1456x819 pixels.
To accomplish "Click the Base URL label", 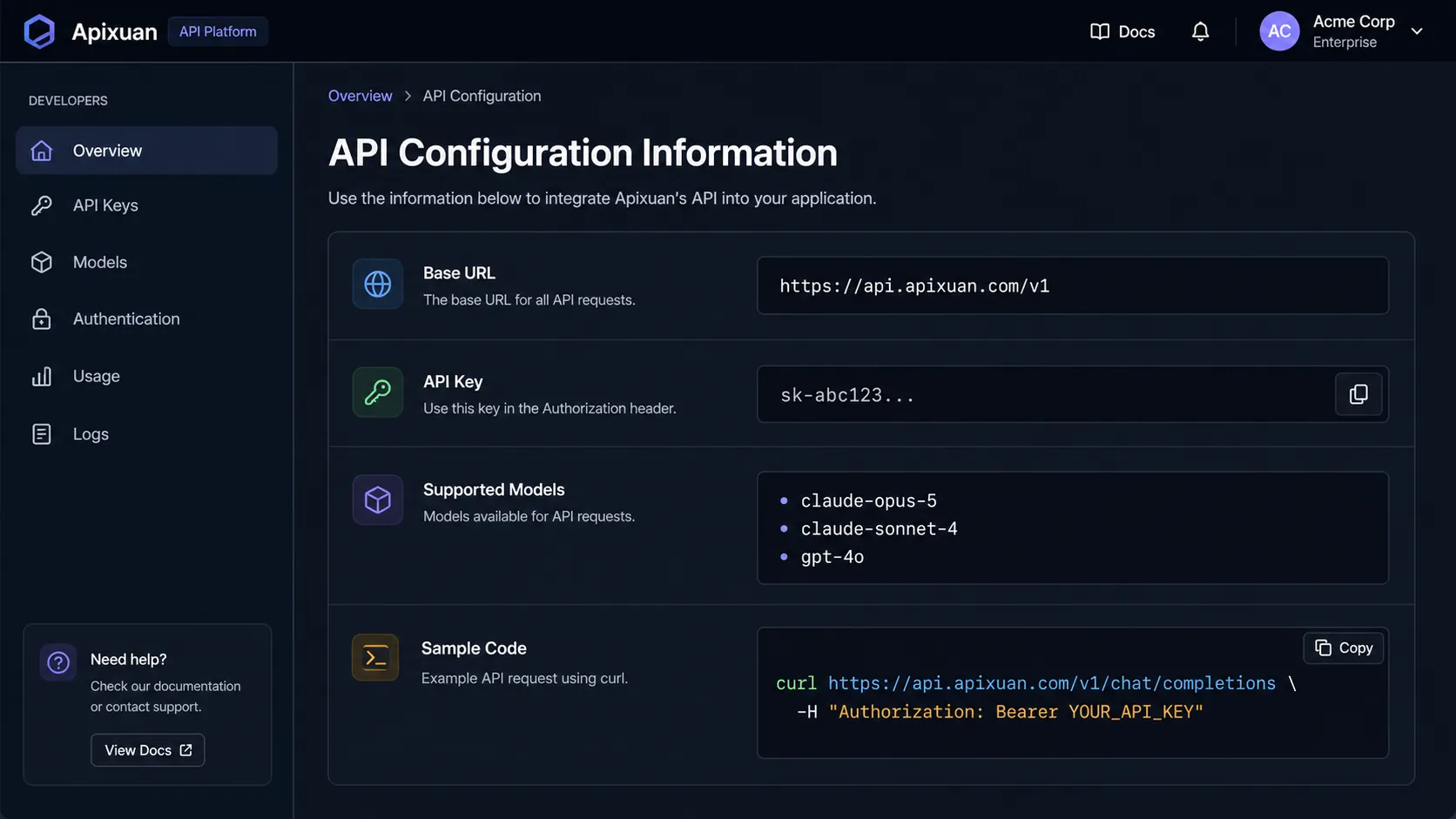I will click(x=459, y=272).
